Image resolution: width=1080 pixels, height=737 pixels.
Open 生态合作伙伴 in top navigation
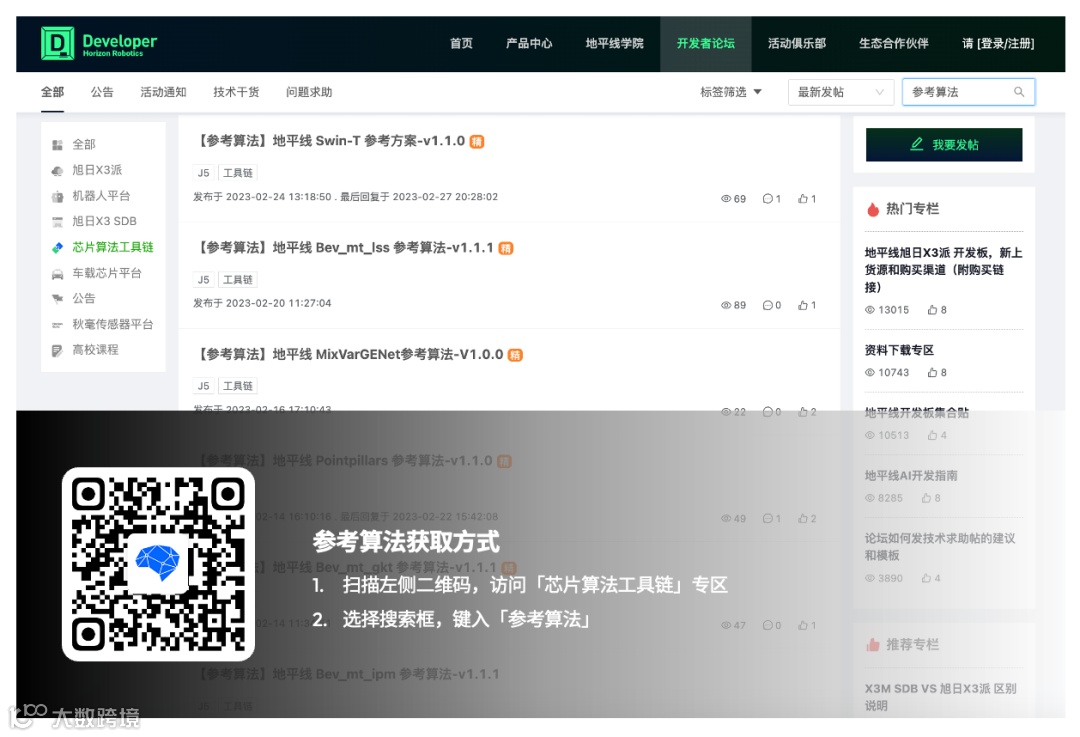pos(893,43)
